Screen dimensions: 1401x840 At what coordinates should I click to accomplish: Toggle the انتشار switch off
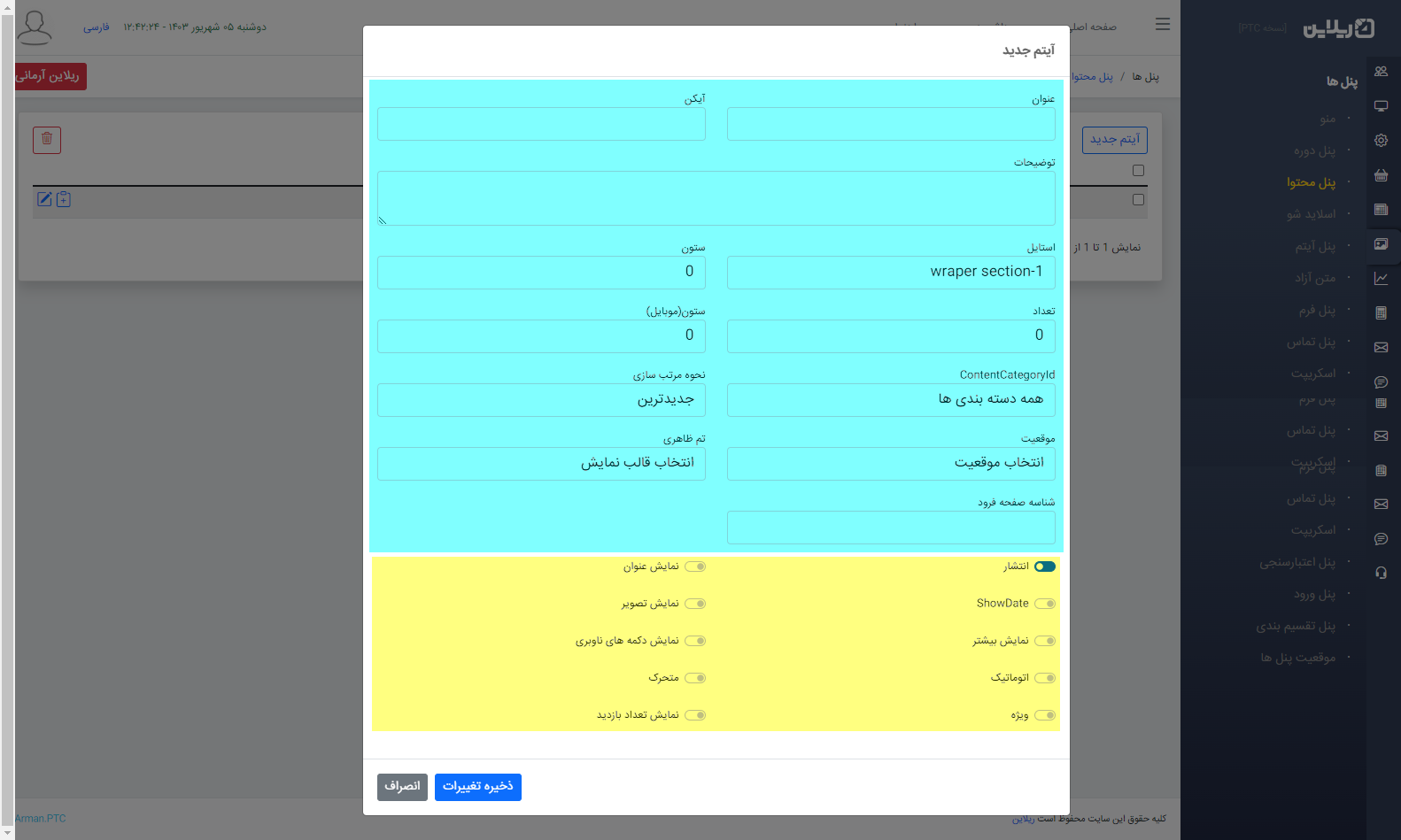[x=1045, y=566]
